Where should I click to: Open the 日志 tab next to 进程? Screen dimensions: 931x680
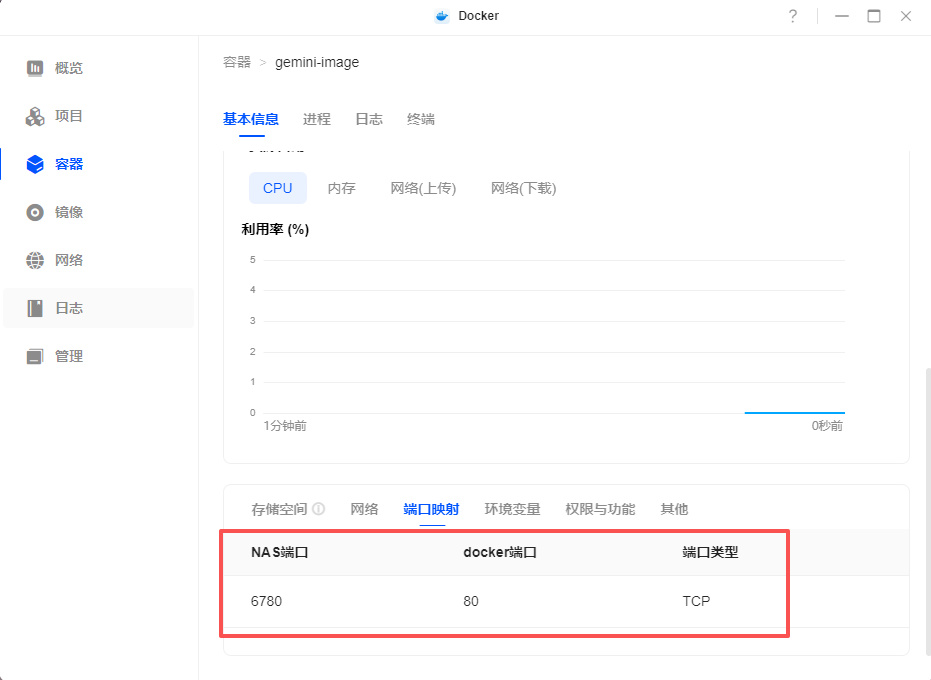[x=369, y=119]
